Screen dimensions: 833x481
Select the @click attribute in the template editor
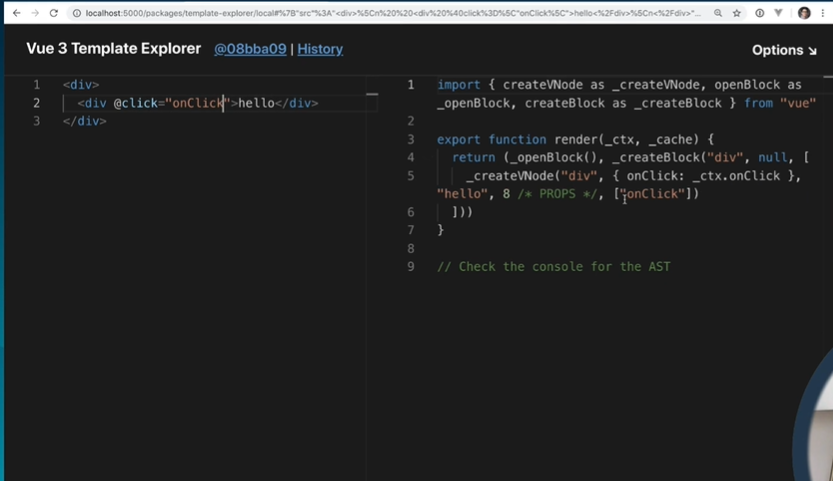click(135, 103)
